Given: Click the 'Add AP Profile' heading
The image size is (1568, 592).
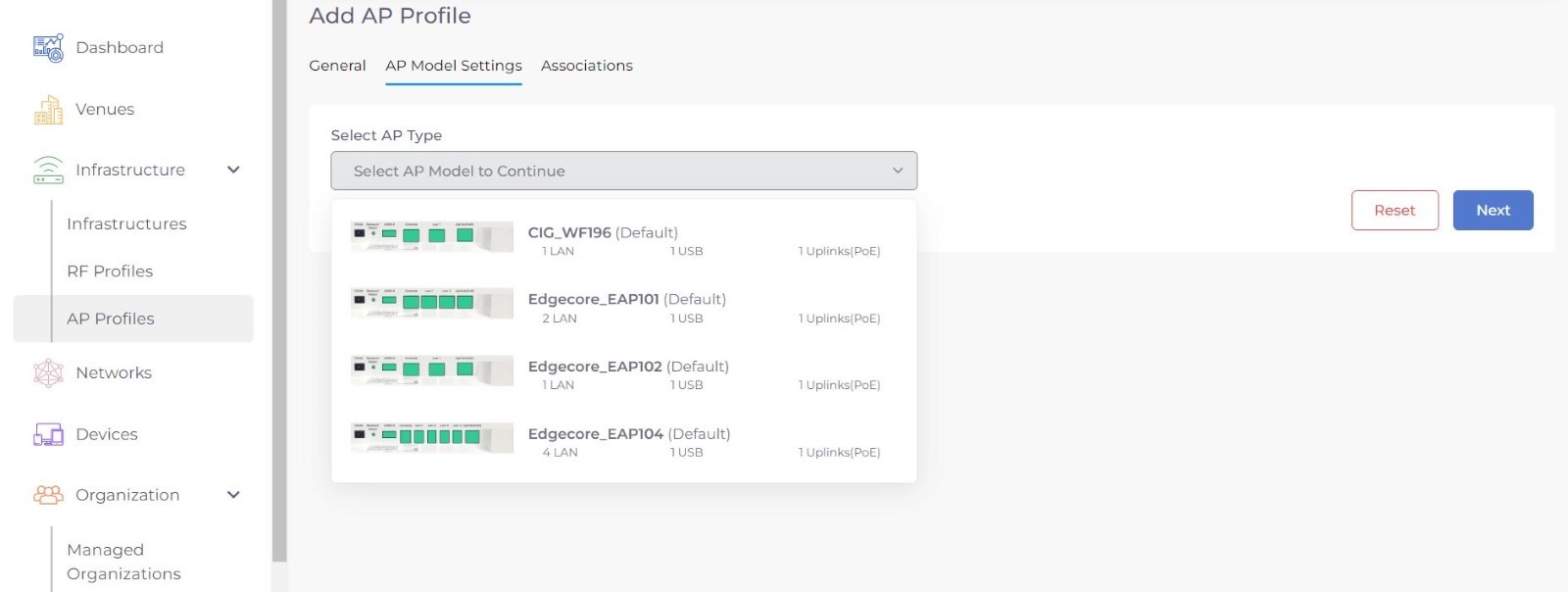Looking at the screenshot, I should (x=390, y=16).
